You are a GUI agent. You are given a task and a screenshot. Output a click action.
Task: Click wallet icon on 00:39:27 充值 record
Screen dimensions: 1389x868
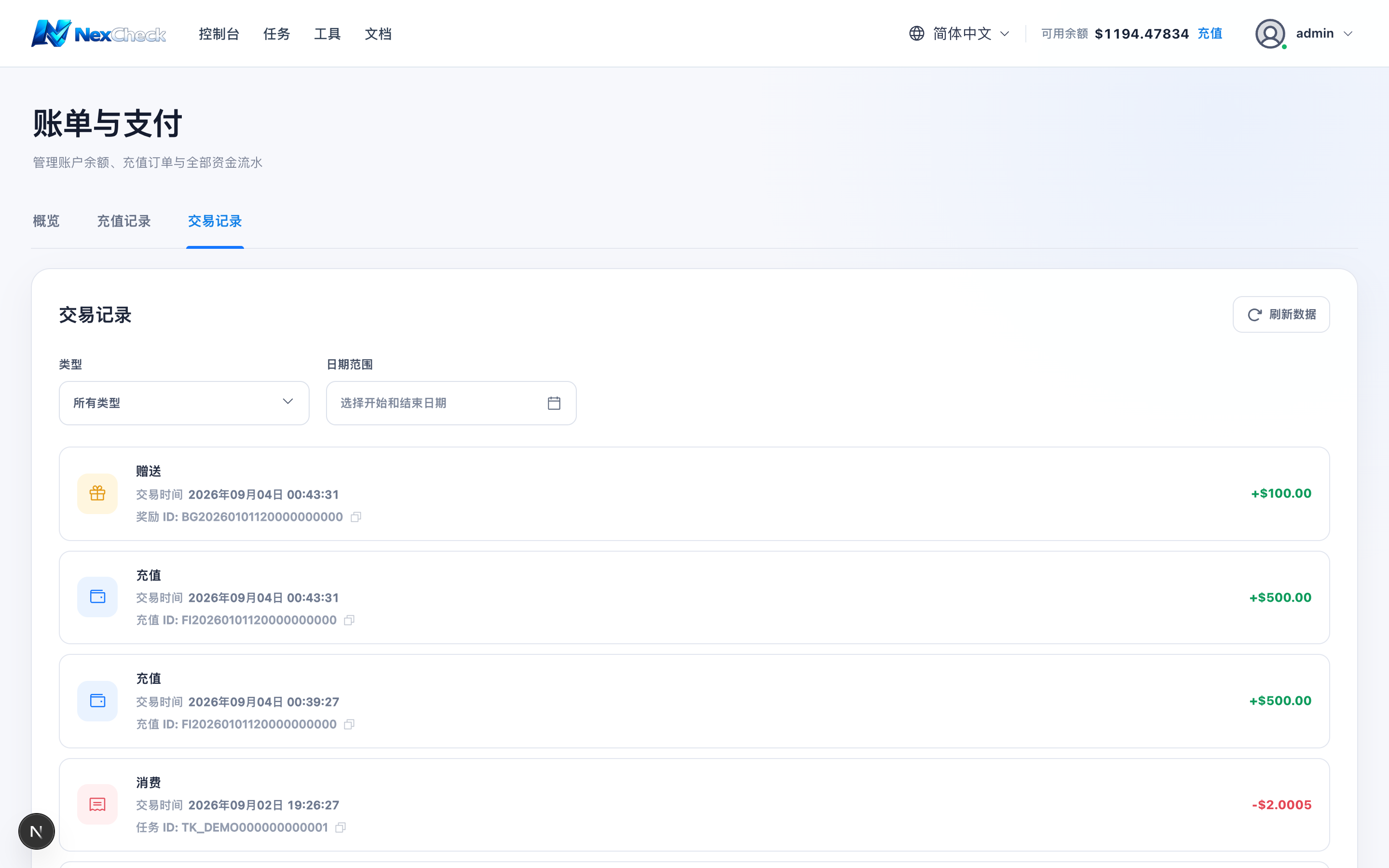point(97,701)
